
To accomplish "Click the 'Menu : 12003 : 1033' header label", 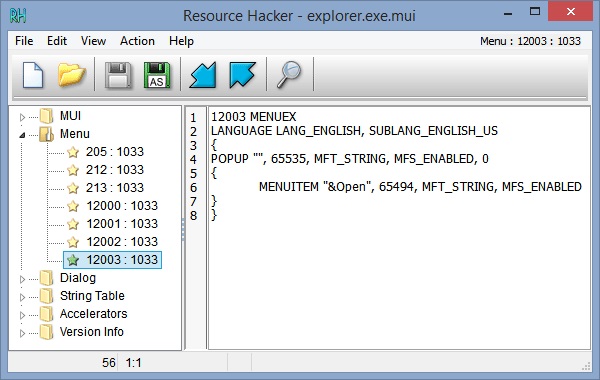I will point(530,41).
